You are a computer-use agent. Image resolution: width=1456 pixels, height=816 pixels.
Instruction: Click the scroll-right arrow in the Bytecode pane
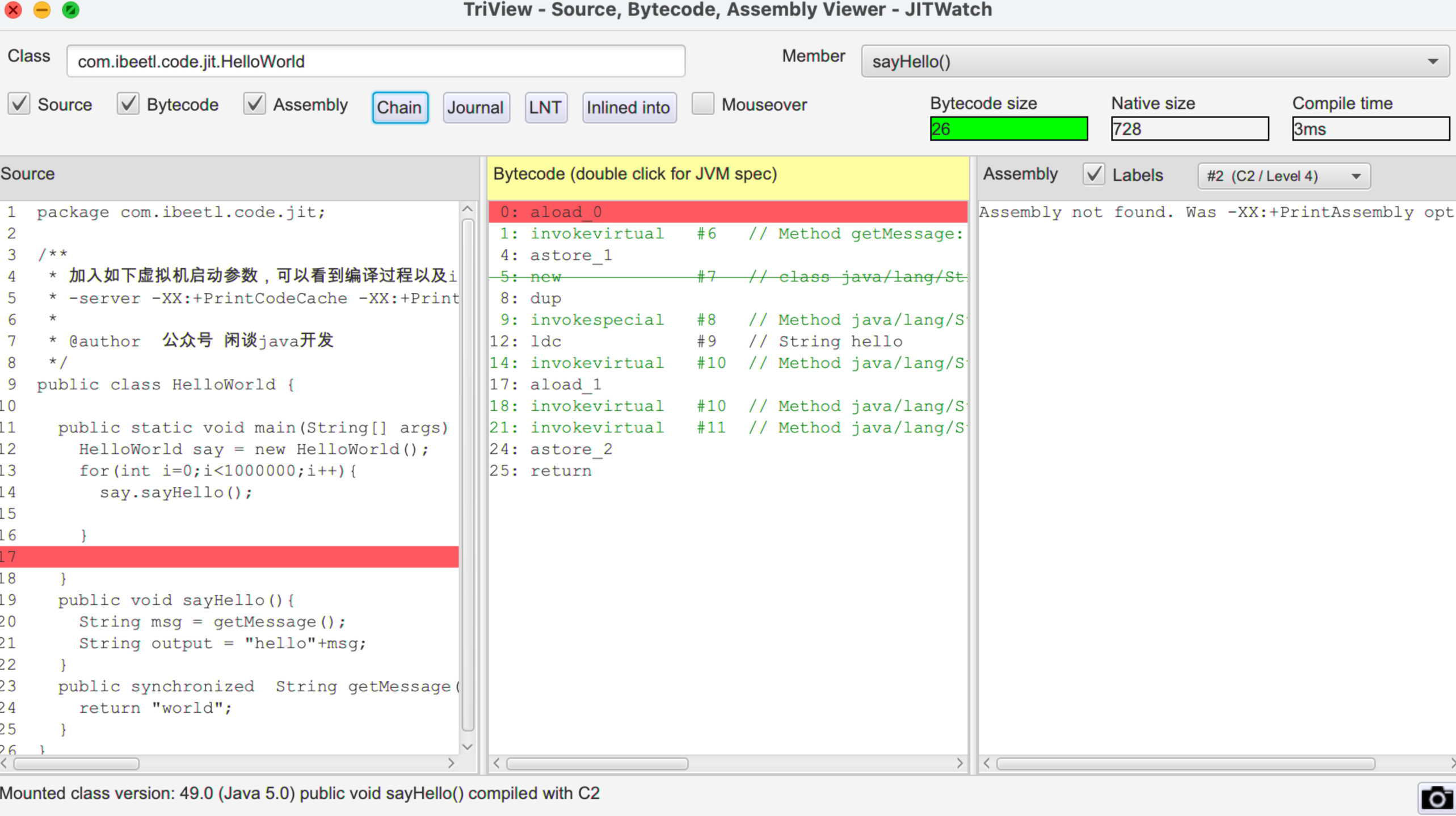[960, 763]
